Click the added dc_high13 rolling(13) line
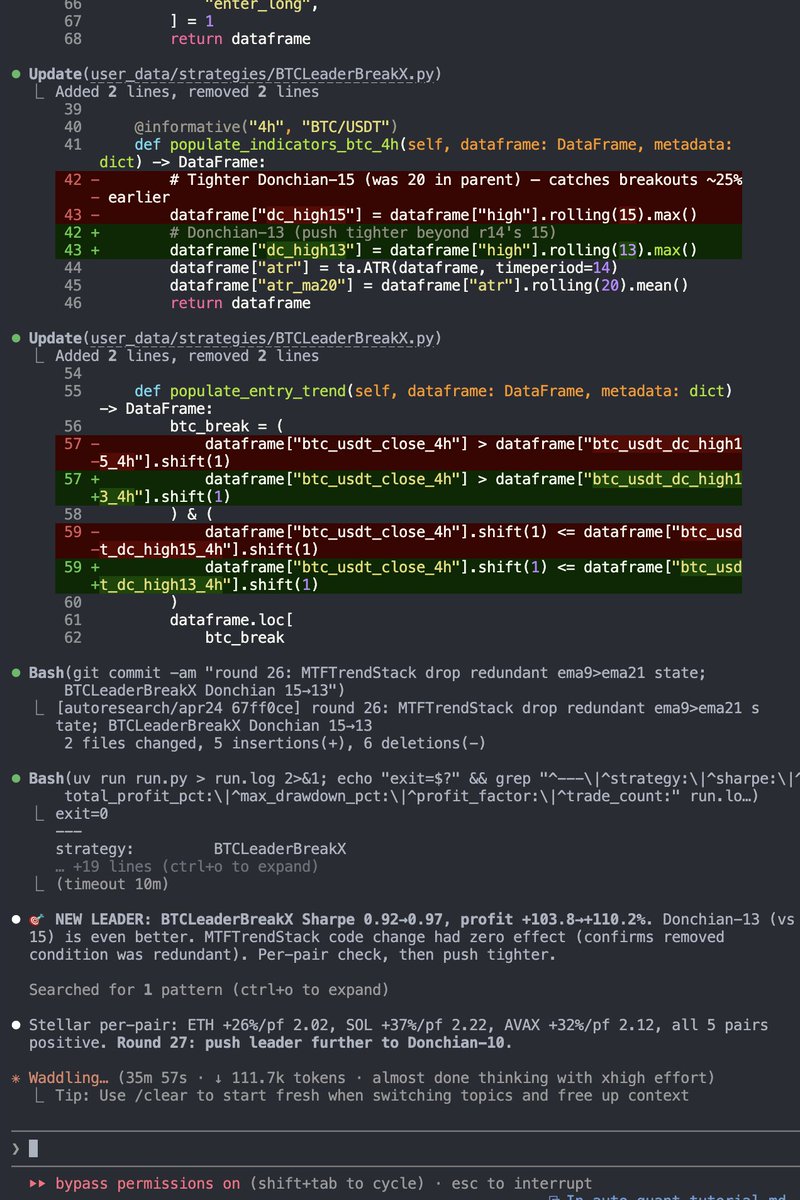800x1200 pixels. (433, 250)
